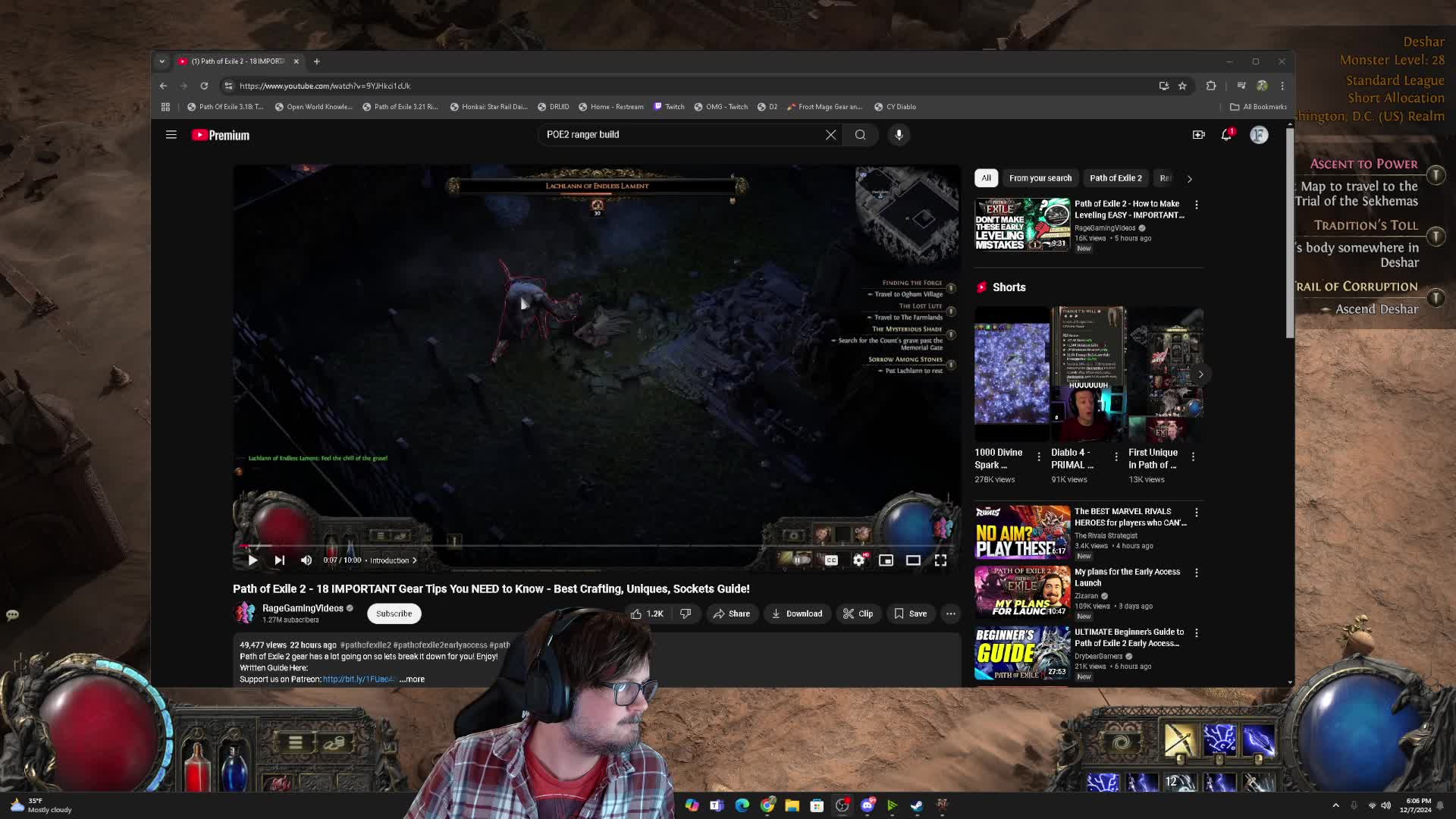1456x819 pixels.
Task: Select the Path of Exile 2 chip
Action: (1116, 178)
